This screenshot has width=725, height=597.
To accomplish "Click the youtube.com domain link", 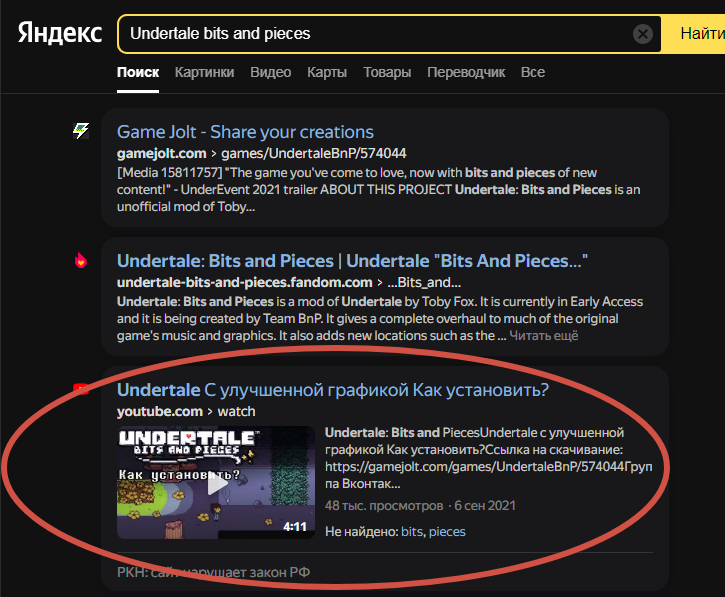I will 160,411.
